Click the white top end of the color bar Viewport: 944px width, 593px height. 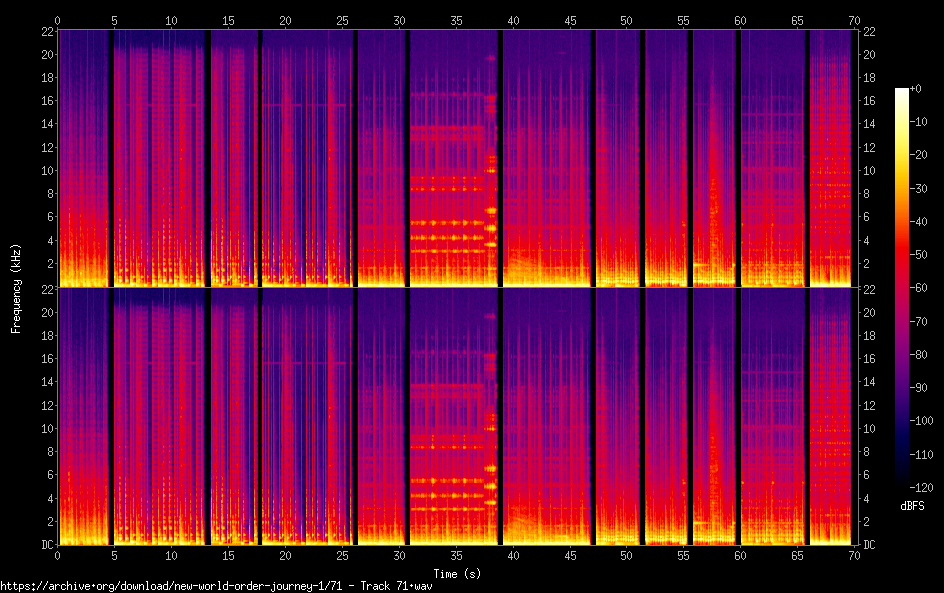coord(902,92)
